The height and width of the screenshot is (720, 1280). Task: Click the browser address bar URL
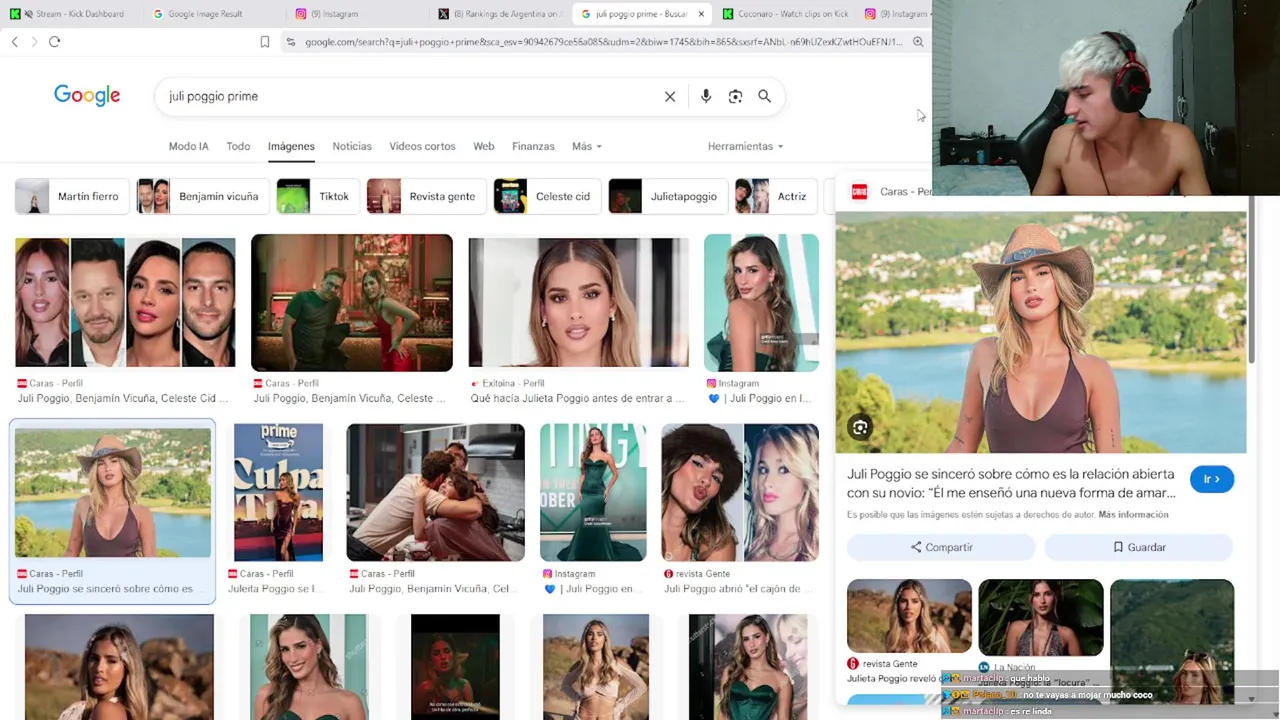[603, 42]
